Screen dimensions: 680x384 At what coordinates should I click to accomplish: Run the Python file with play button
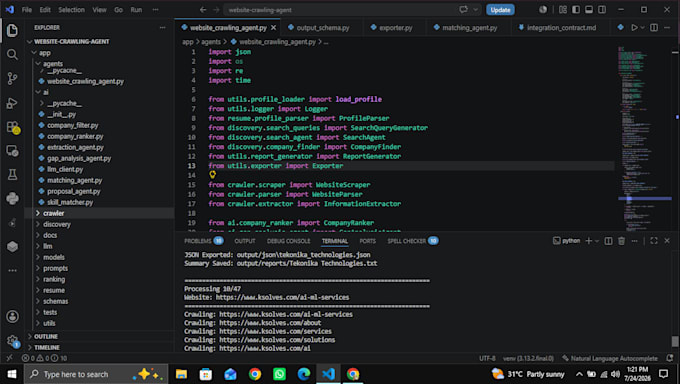(634, 27)
